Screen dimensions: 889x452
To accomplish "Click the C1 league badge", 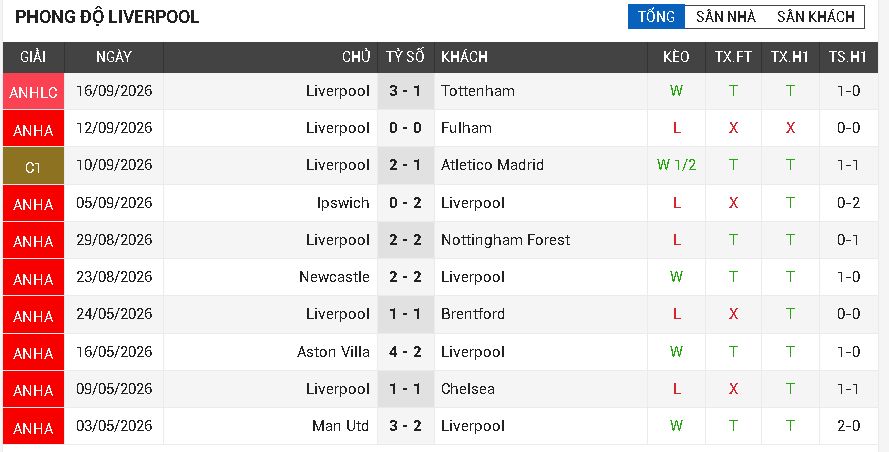I will (33, 166).
